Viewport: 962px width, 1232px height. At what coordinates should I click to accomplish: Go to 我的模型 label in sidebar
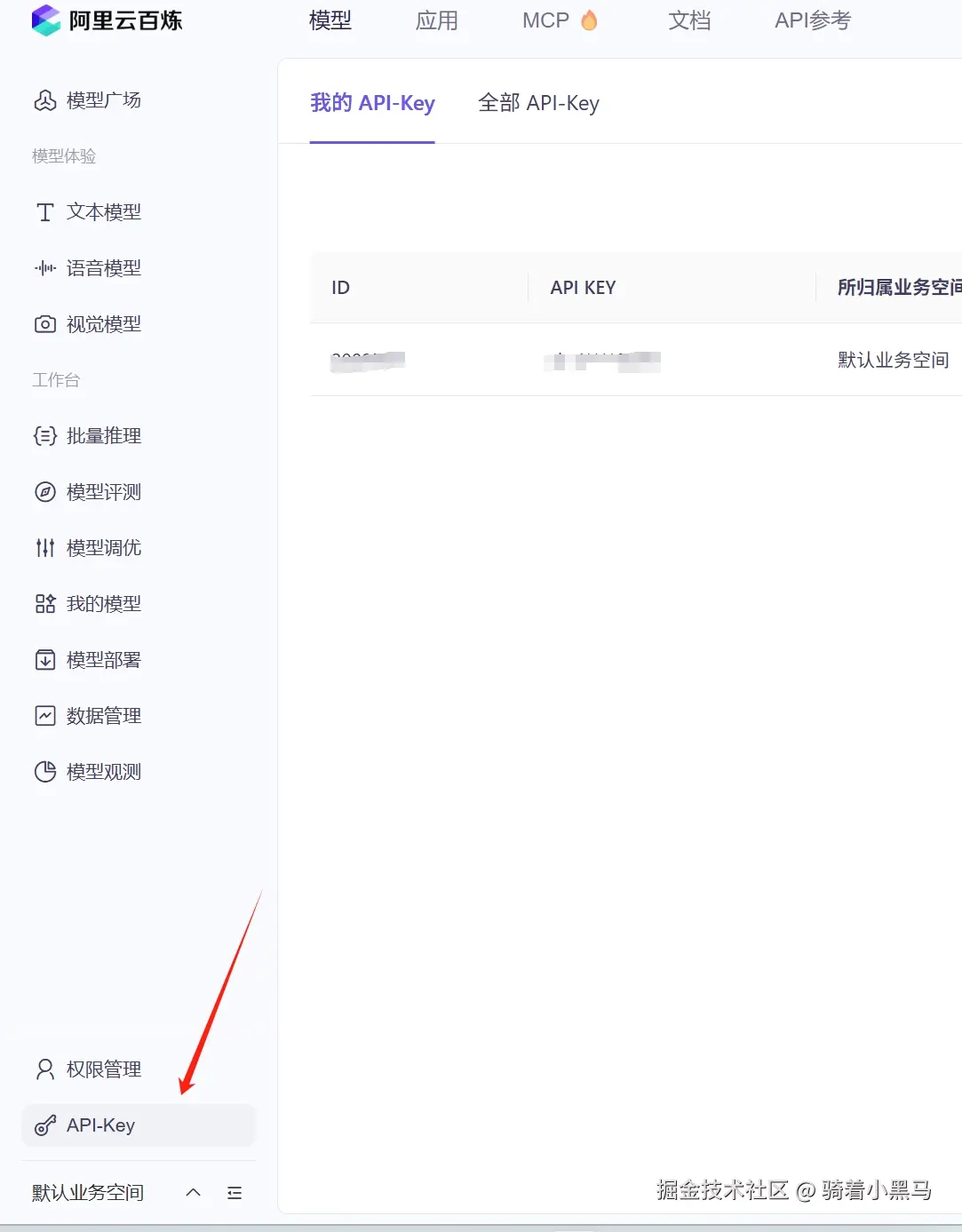pos(104,604)
